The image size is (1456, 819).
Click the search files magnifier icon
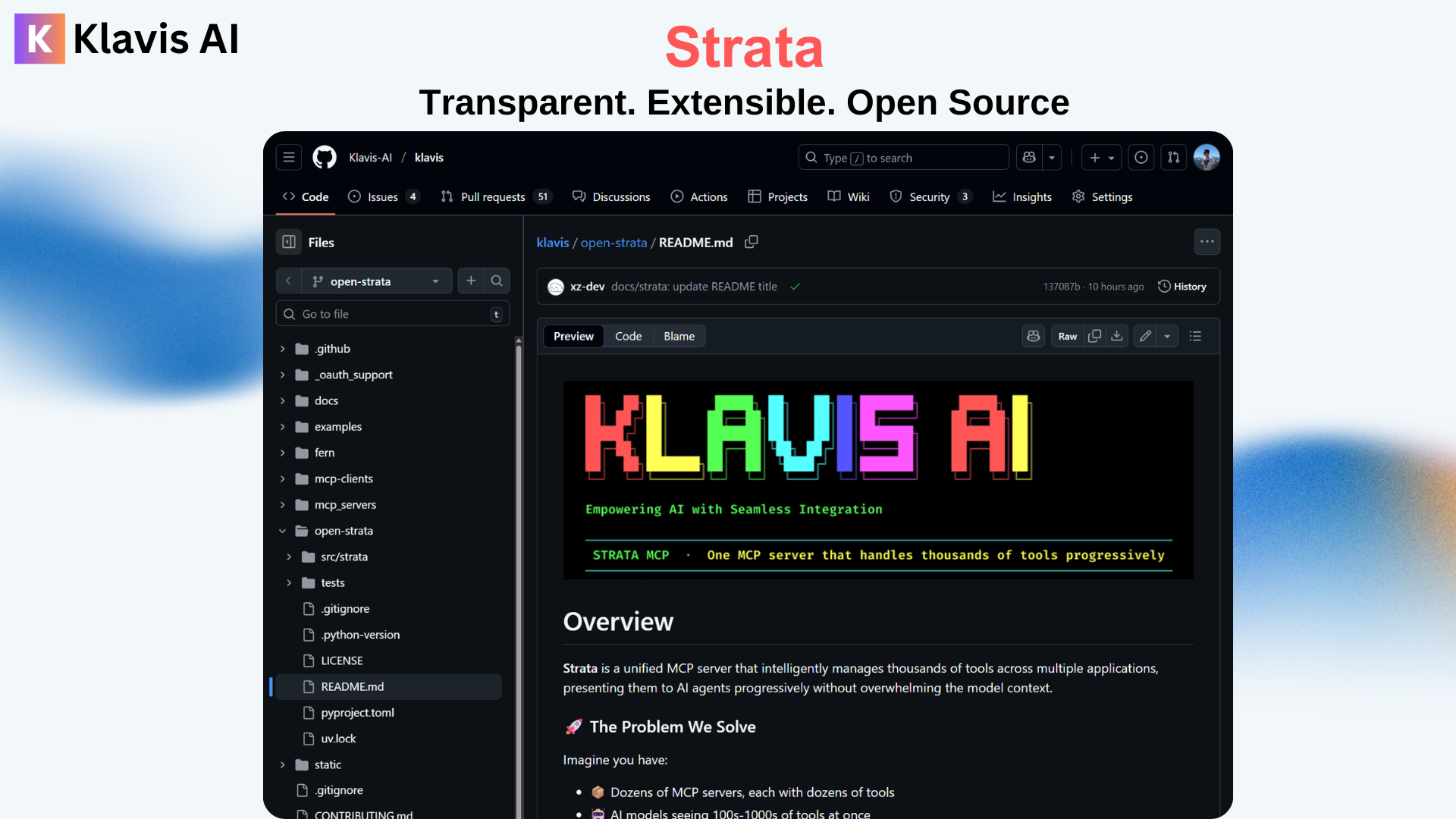(x=497, y=281)
